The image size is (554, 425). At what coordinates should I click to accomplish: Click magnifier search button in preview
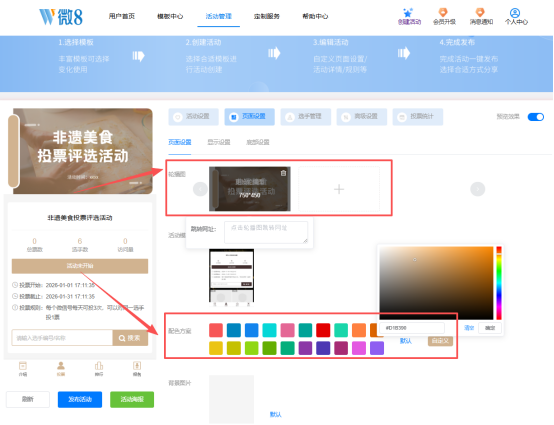[130, 338]
